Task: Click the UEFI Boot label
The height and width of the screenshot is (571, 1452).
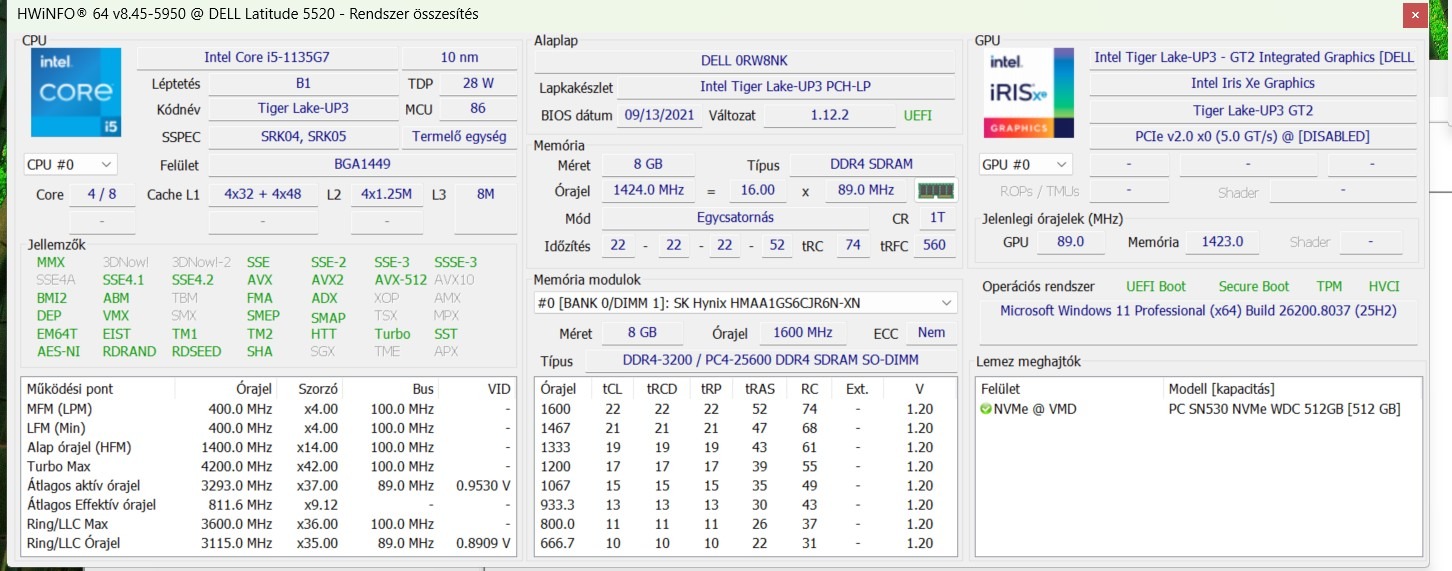Action: [x=1156, y=286]
